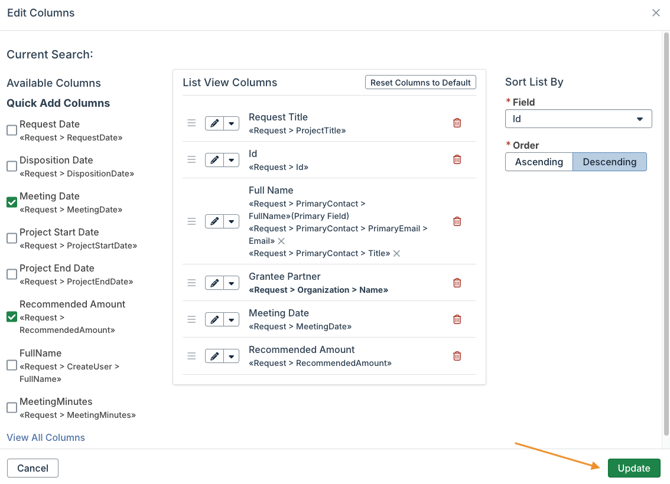Click the Update button

click(633, 468)
